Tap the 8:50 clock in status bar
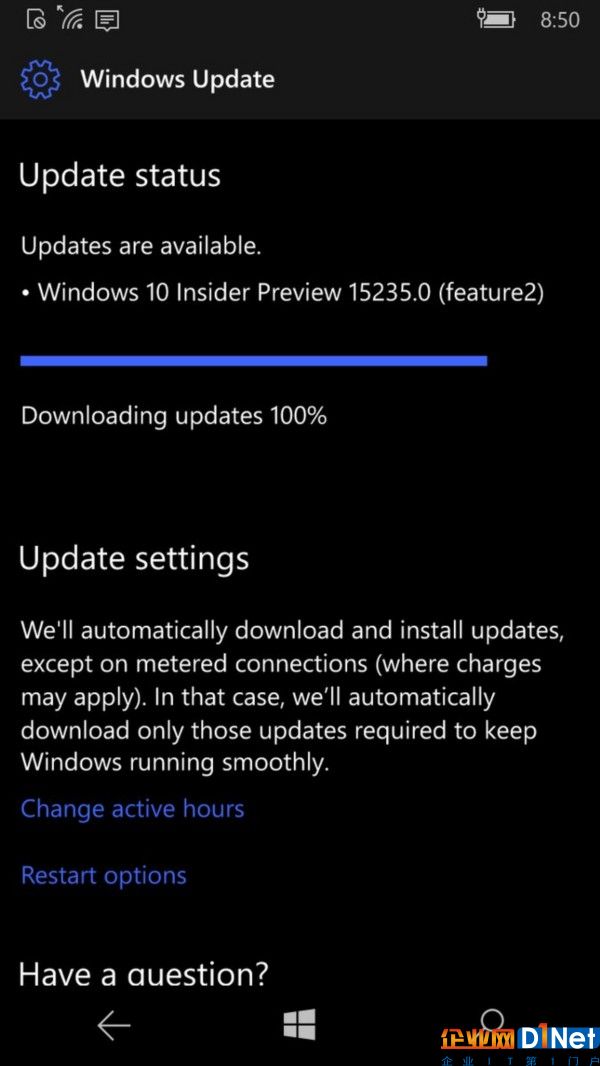This screenshot has height=1066, width=600. 560,20
